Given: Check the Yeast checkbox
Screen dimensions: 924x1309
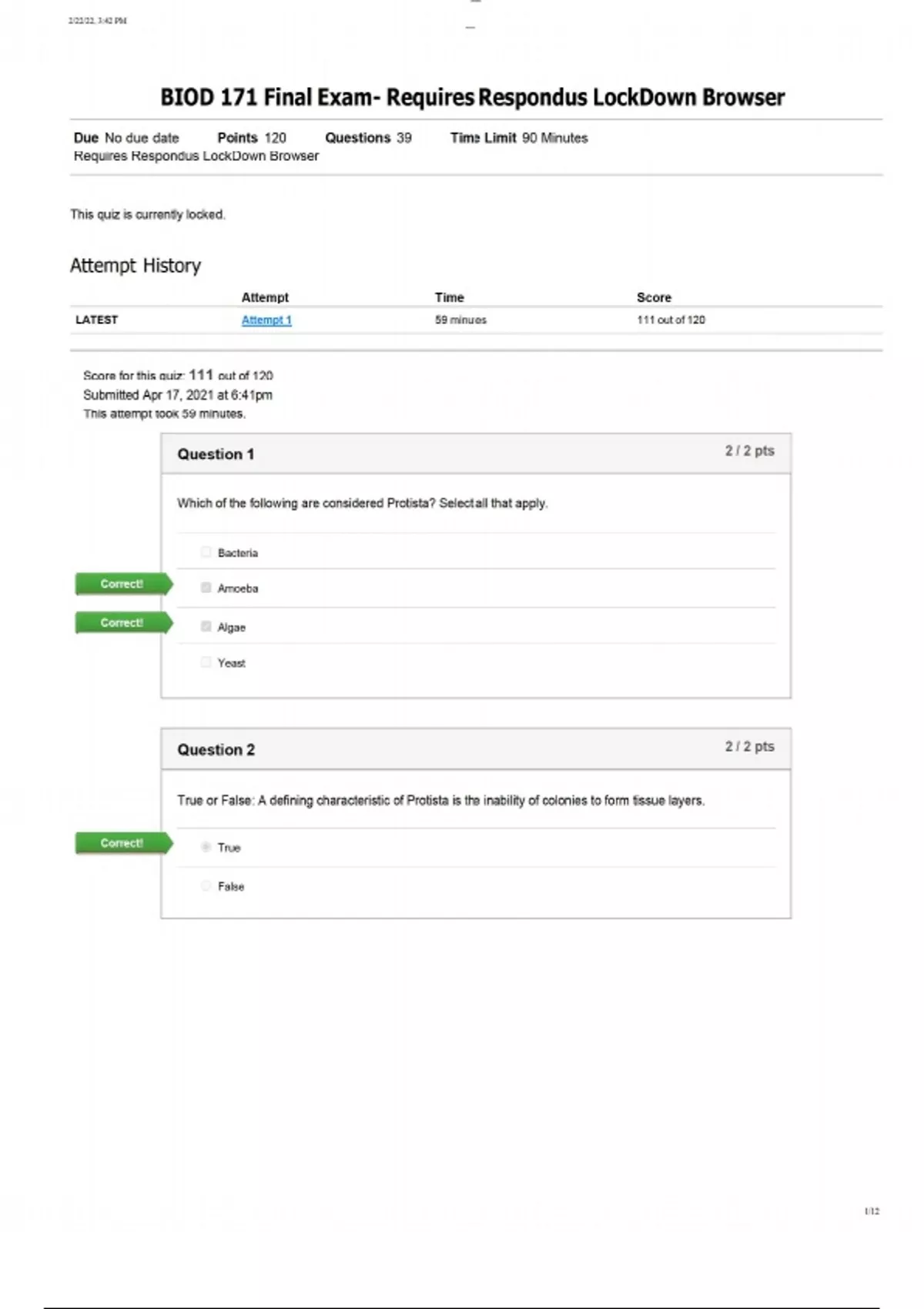Looking at the screenshot, I should (x=206, y=661).
